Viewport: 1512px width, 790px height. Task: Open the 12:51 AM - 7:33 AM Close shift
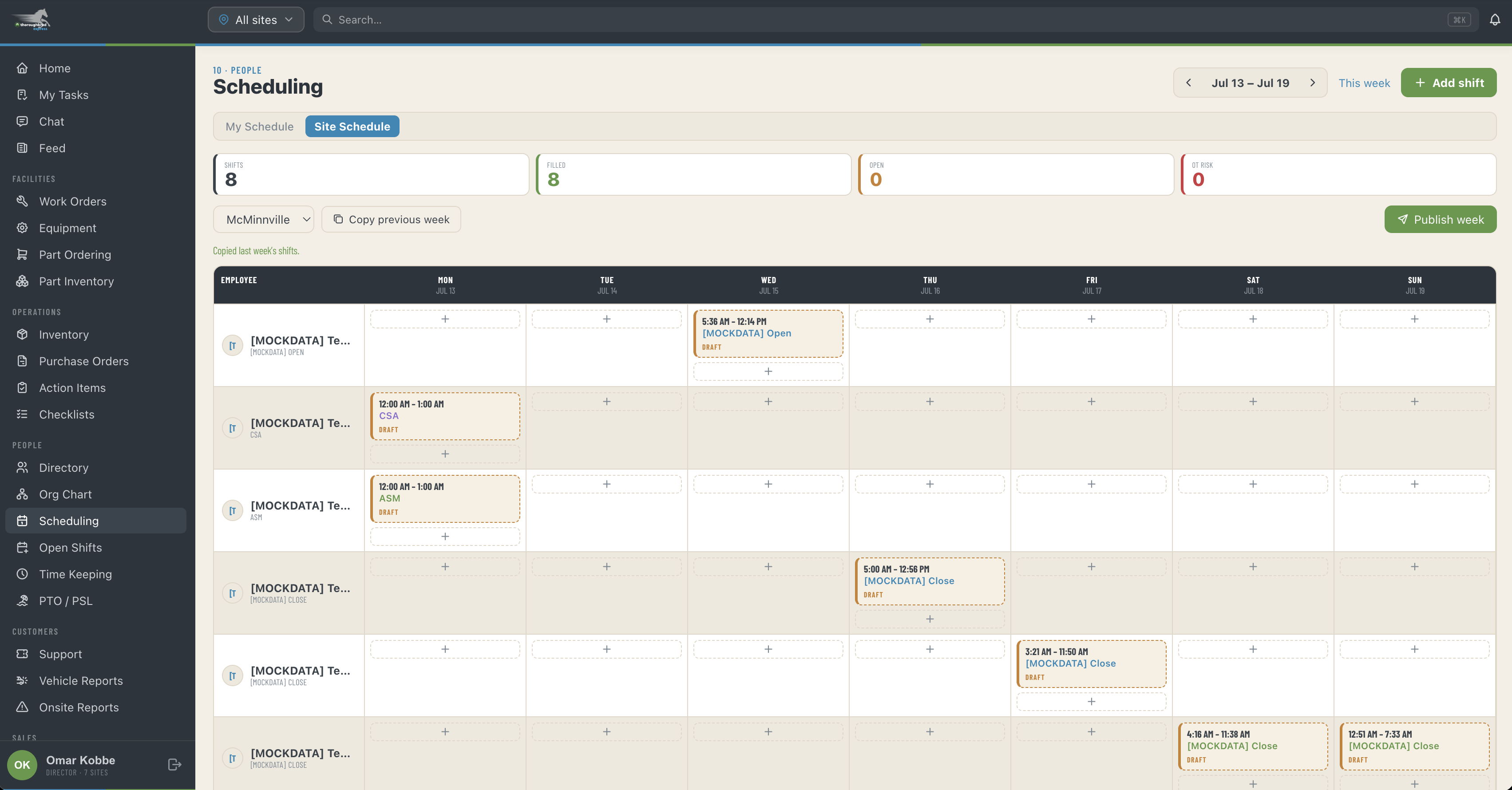point(1415,747)
